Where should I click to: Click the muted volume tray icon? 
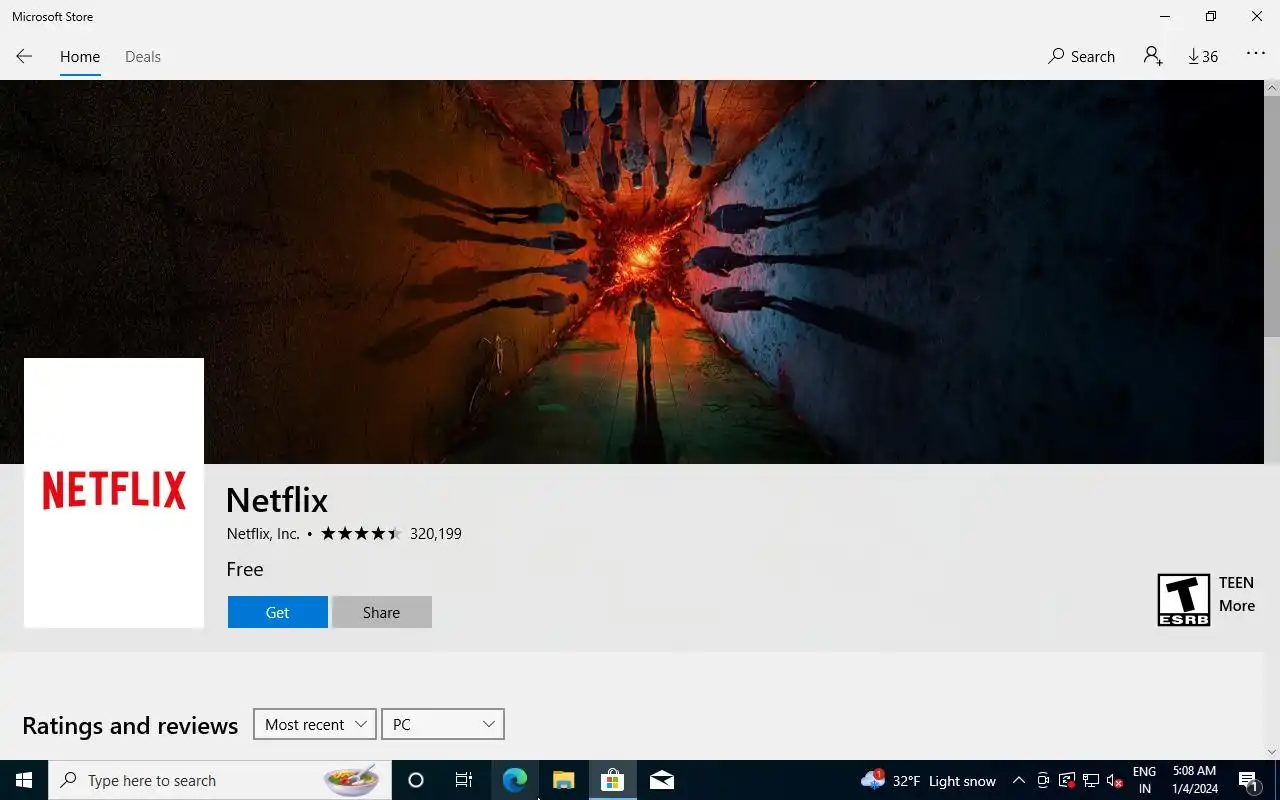(1115, 780)
